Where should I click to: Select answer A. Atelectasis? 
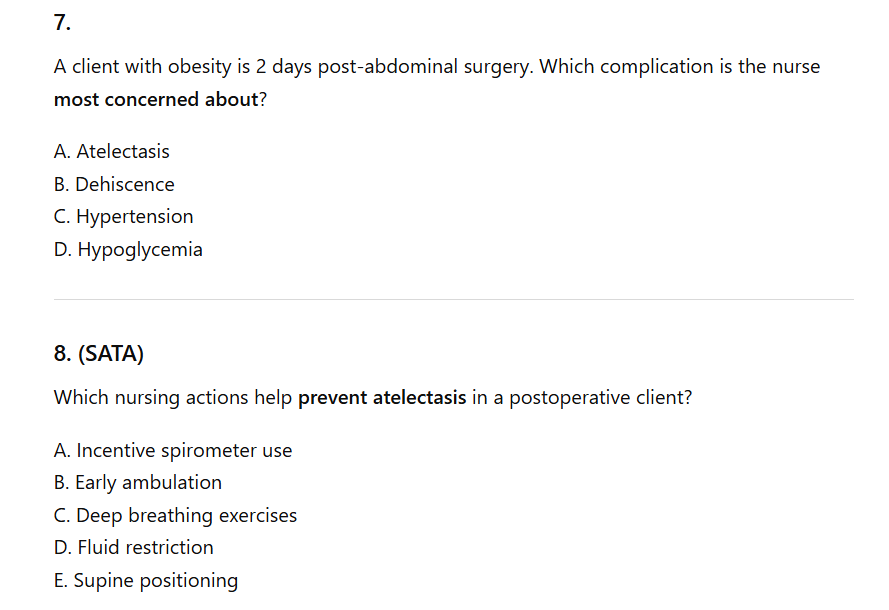coord(112,152)
